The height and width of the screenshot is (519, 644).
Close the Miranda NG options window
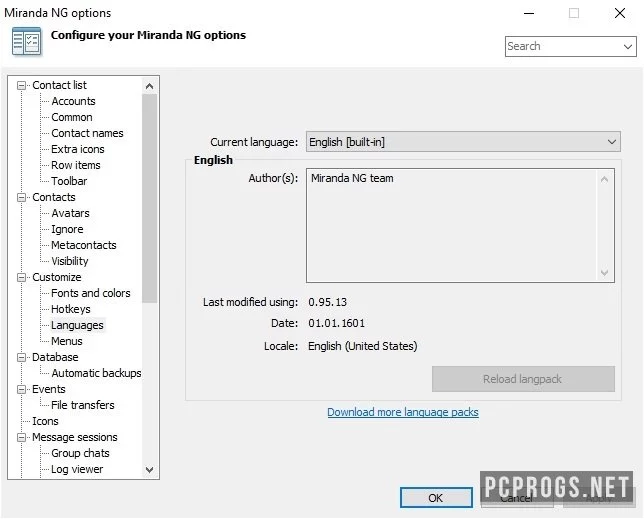pyautogui.click(x=620, y=14)
